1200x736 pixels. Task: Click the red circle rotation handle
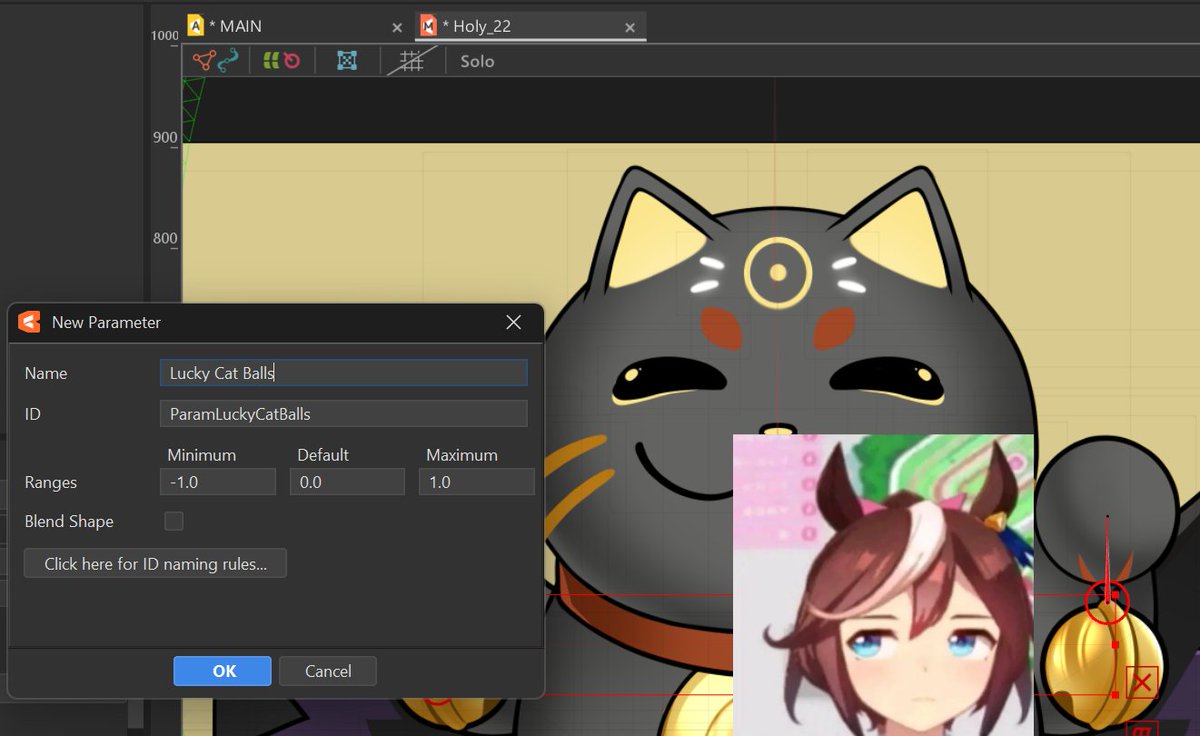[x=1107, y=601]
